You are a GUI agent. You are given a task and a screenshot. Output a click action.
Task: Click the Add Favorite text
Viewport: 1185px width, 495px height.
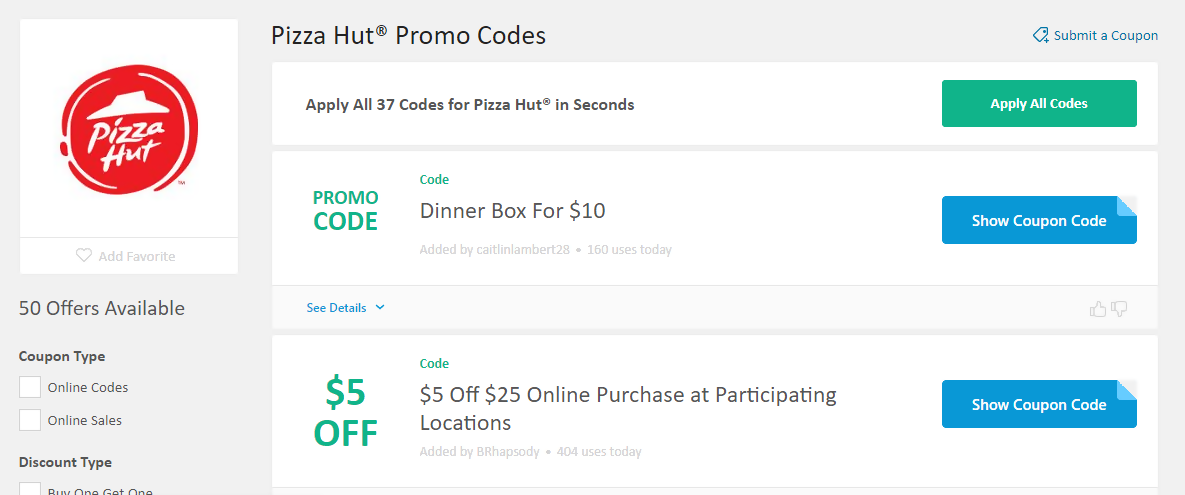tap(137, 257)
